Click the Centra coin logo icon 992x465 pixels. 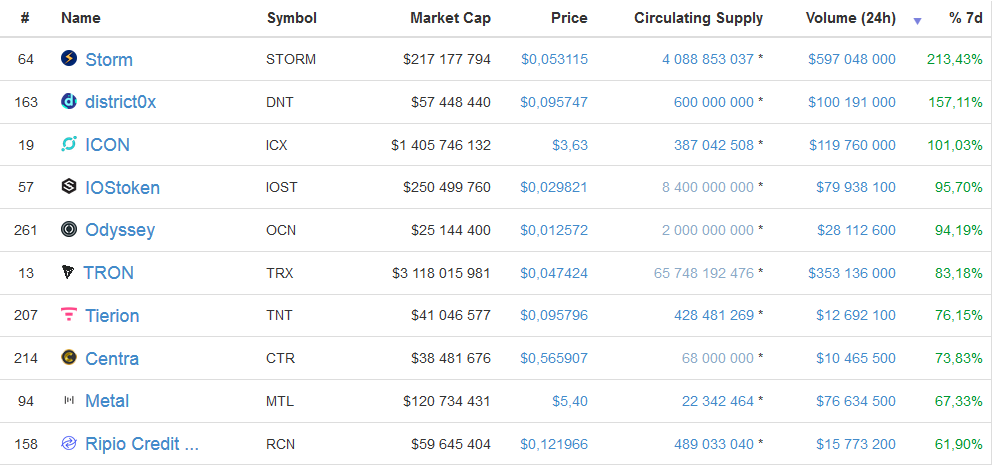pos(69,358)
